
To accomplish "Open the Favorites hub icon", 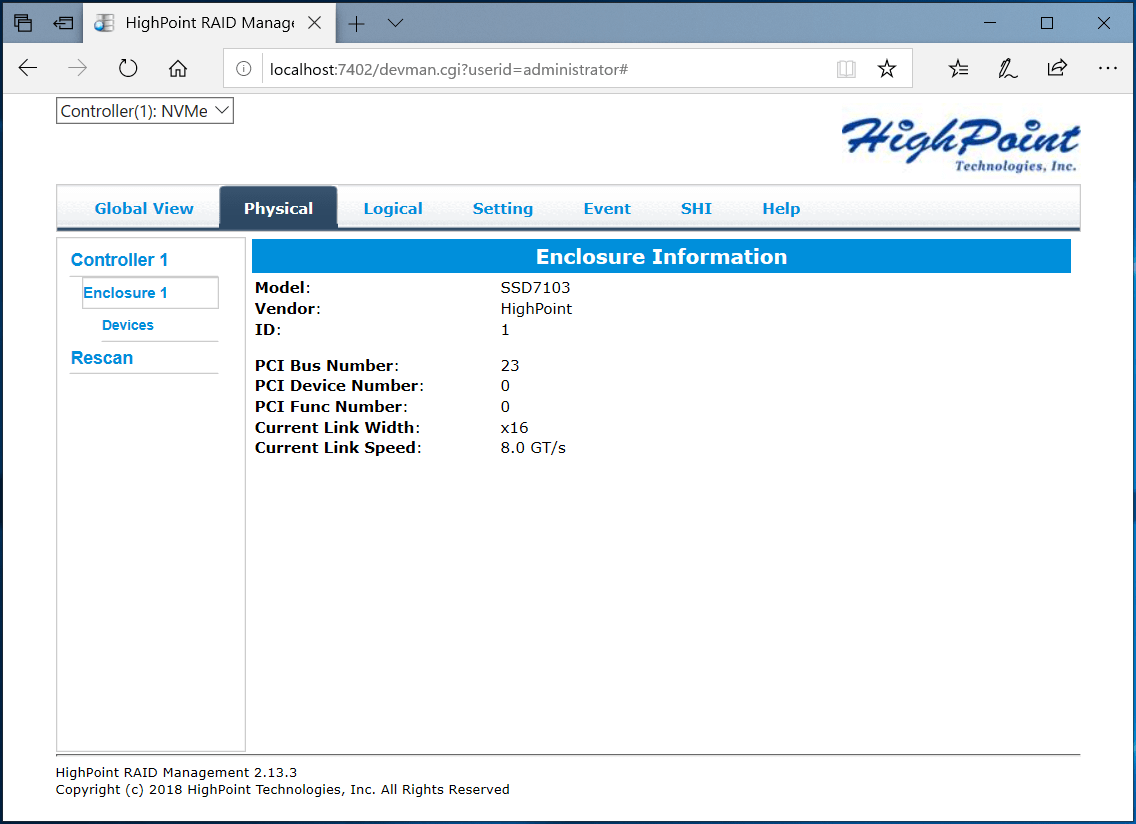I will tap(958, 68).
